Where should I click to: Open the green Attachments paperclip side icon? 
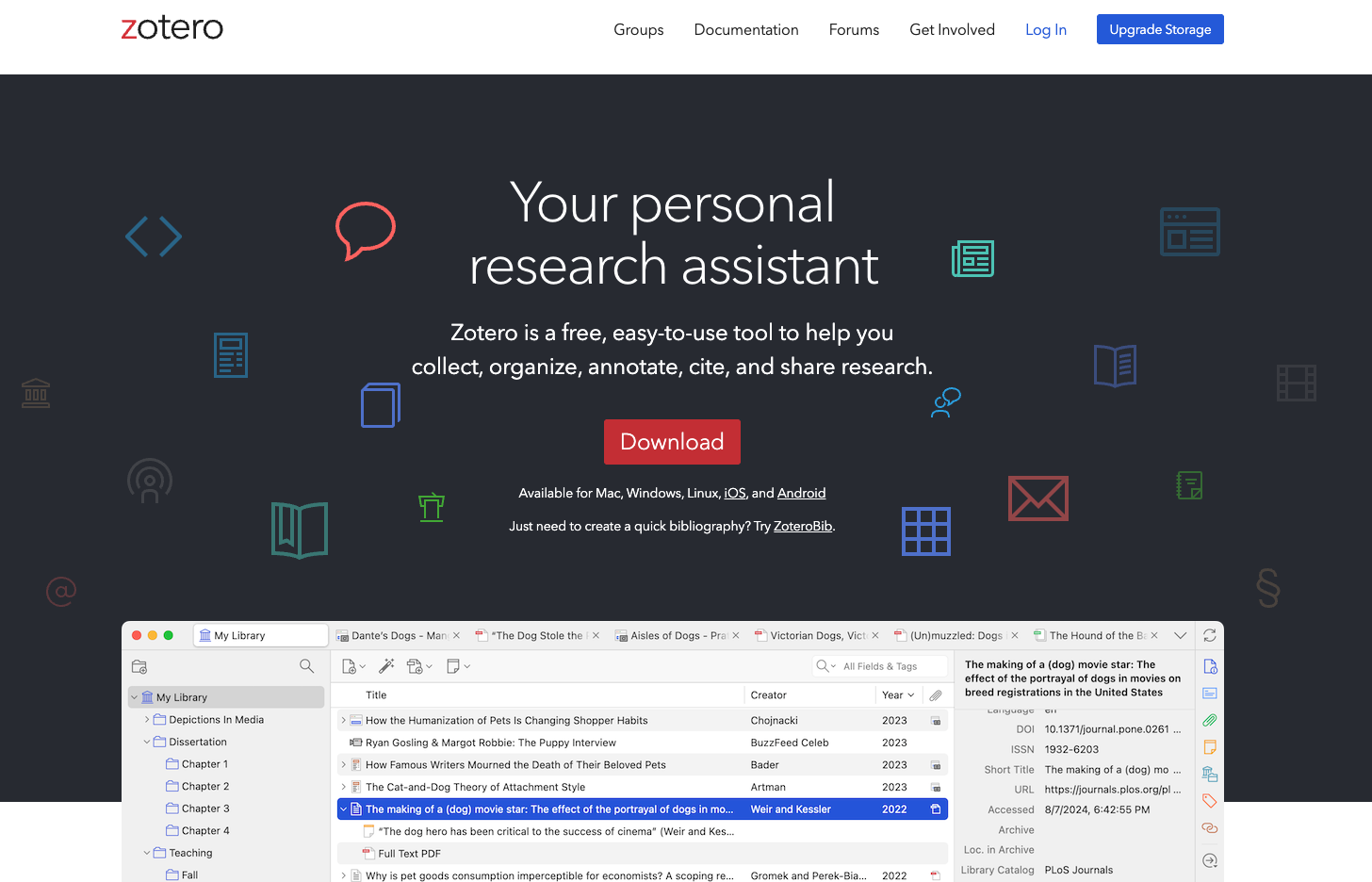click(1210, 720)
